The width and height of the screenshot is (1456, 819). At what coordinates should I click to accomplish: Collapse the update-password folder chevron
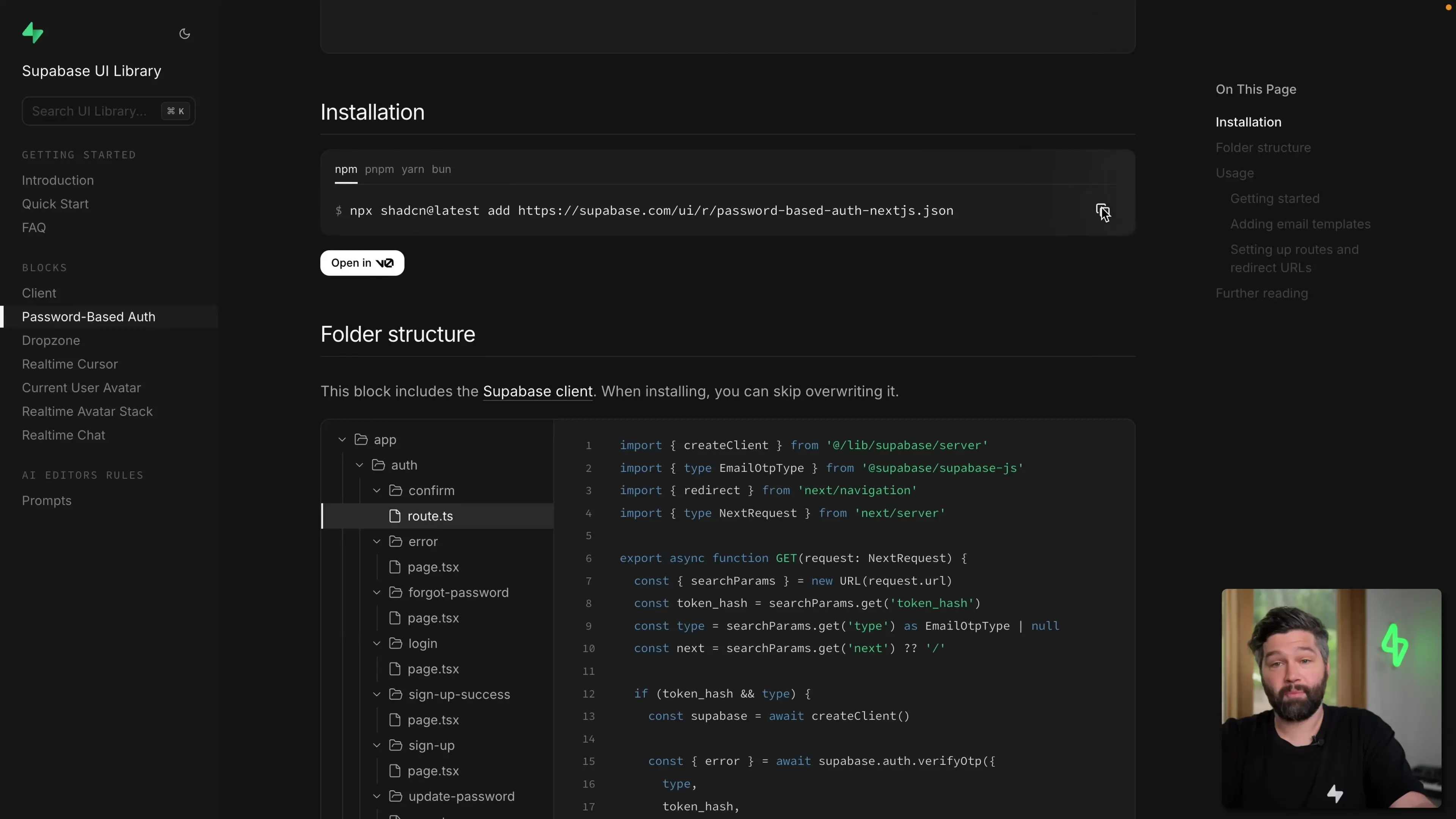[x=377, y=796]
